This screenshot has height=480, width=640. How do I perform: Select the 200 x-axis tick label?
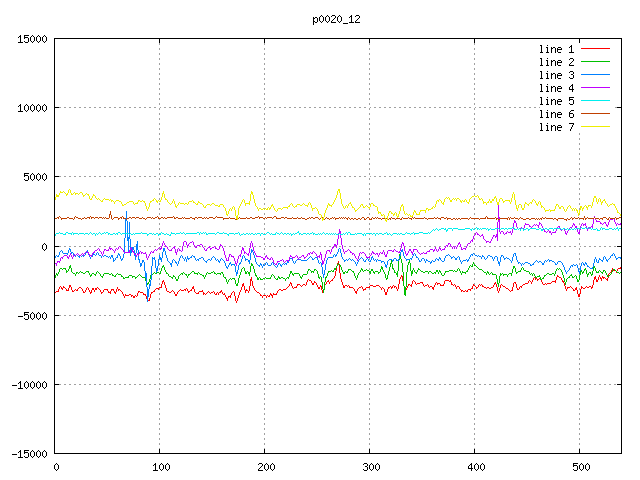(x=265, y=467)
